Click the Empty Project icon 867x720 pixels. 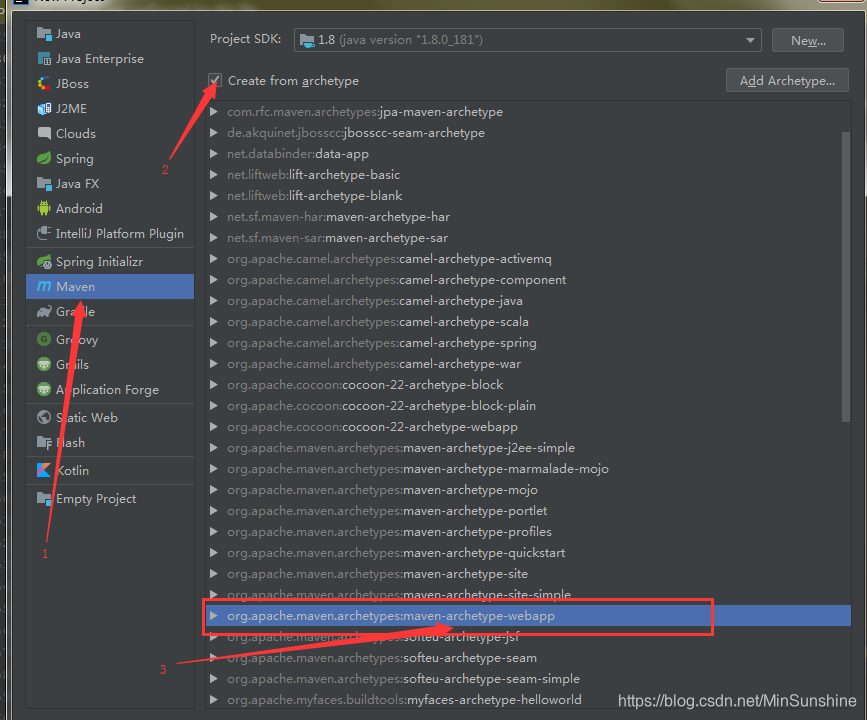point(44,498)
